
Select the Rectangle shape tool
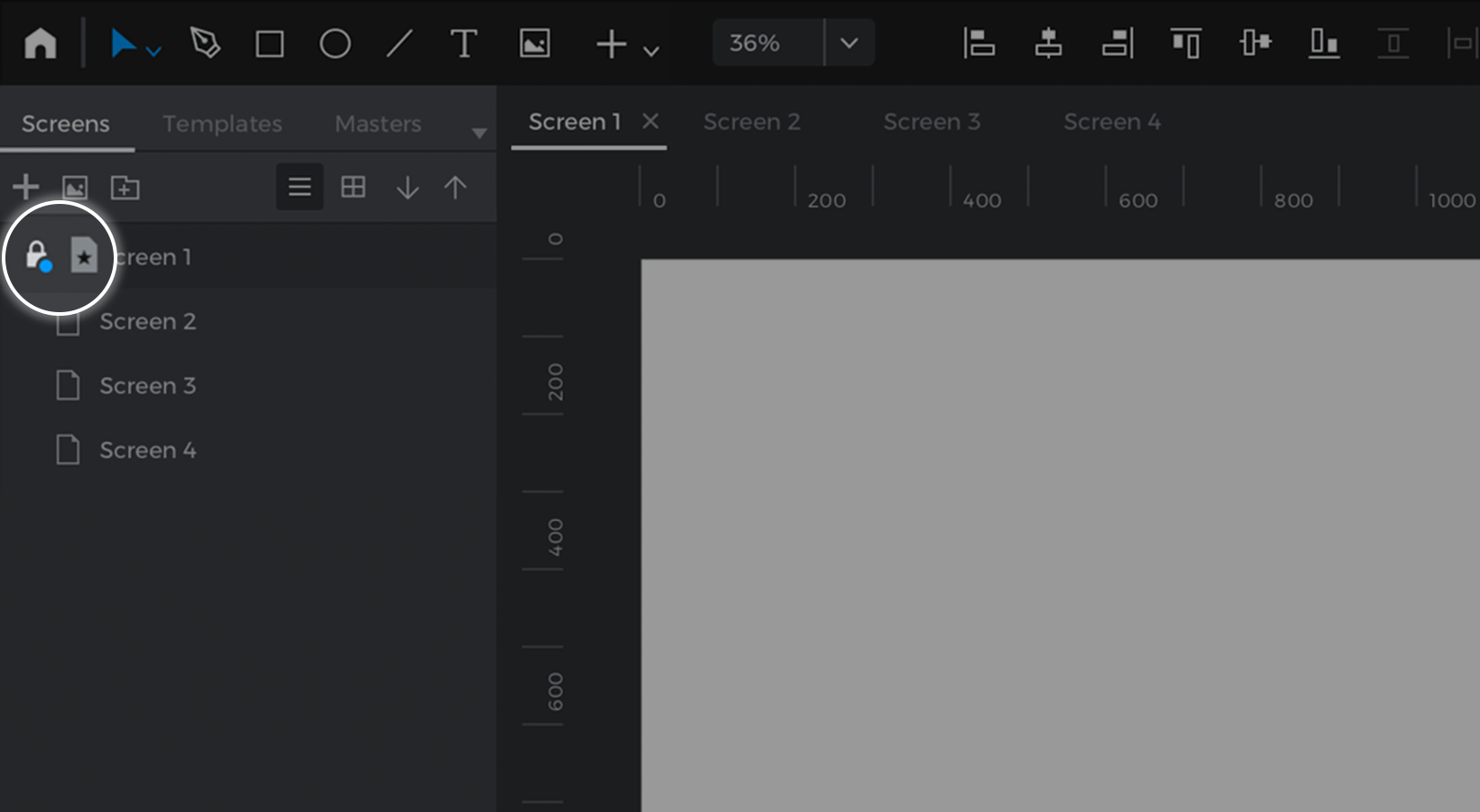tap(270, 43)
